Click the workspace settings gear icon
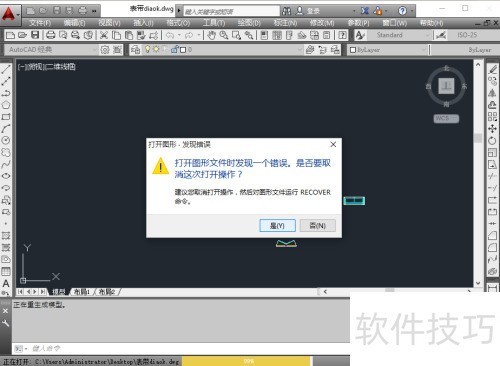Viewport: 500px width, 366px height. pos(105,50)
